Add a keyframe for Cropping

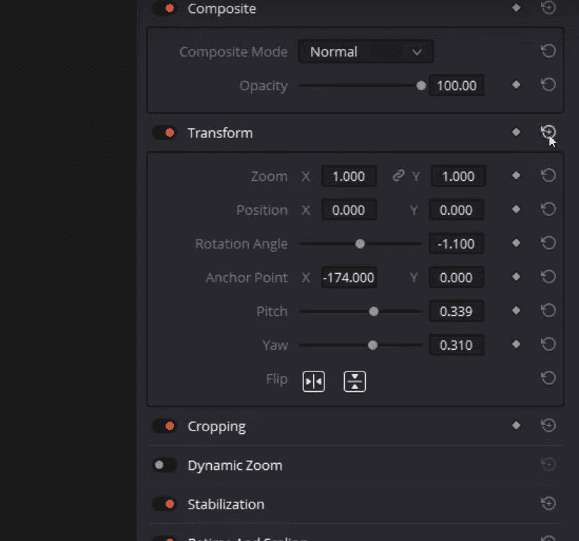point(516,425)
